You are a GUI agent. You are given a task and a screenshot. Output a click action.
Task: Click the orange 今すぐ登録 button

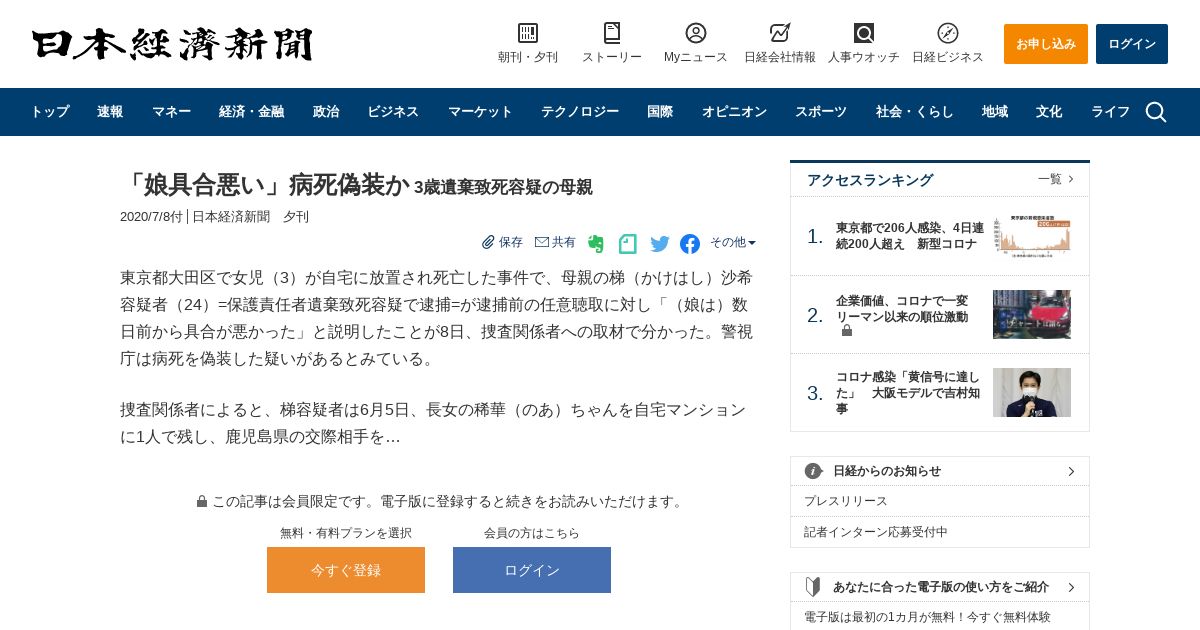point(346,570)
